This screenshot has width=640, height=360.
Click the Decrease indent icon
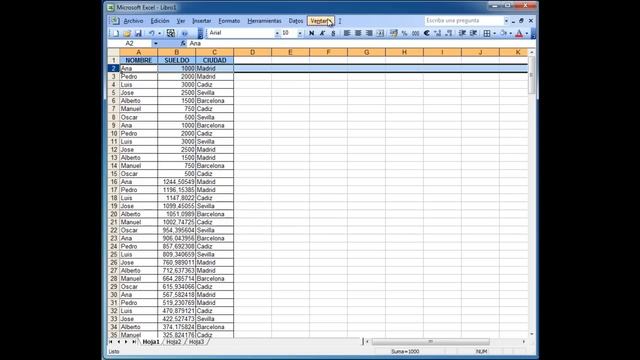tap(462, 33)
